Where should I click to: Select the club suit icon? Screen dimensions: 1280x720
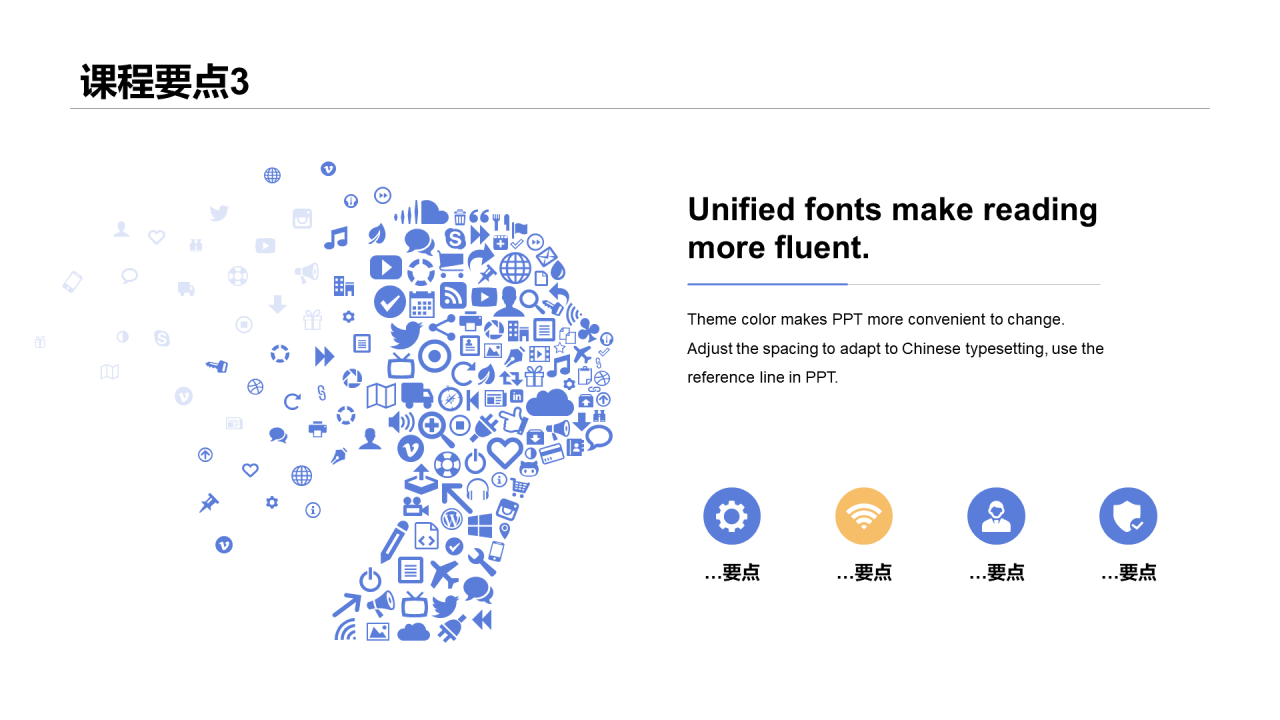tap(588, 330)
